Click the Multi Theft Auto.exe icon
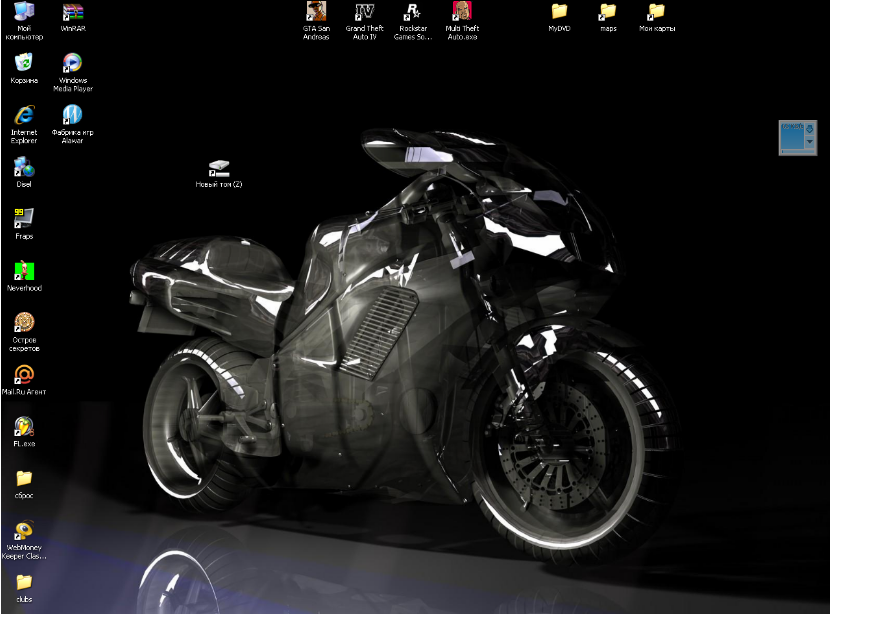 point(462,12)
